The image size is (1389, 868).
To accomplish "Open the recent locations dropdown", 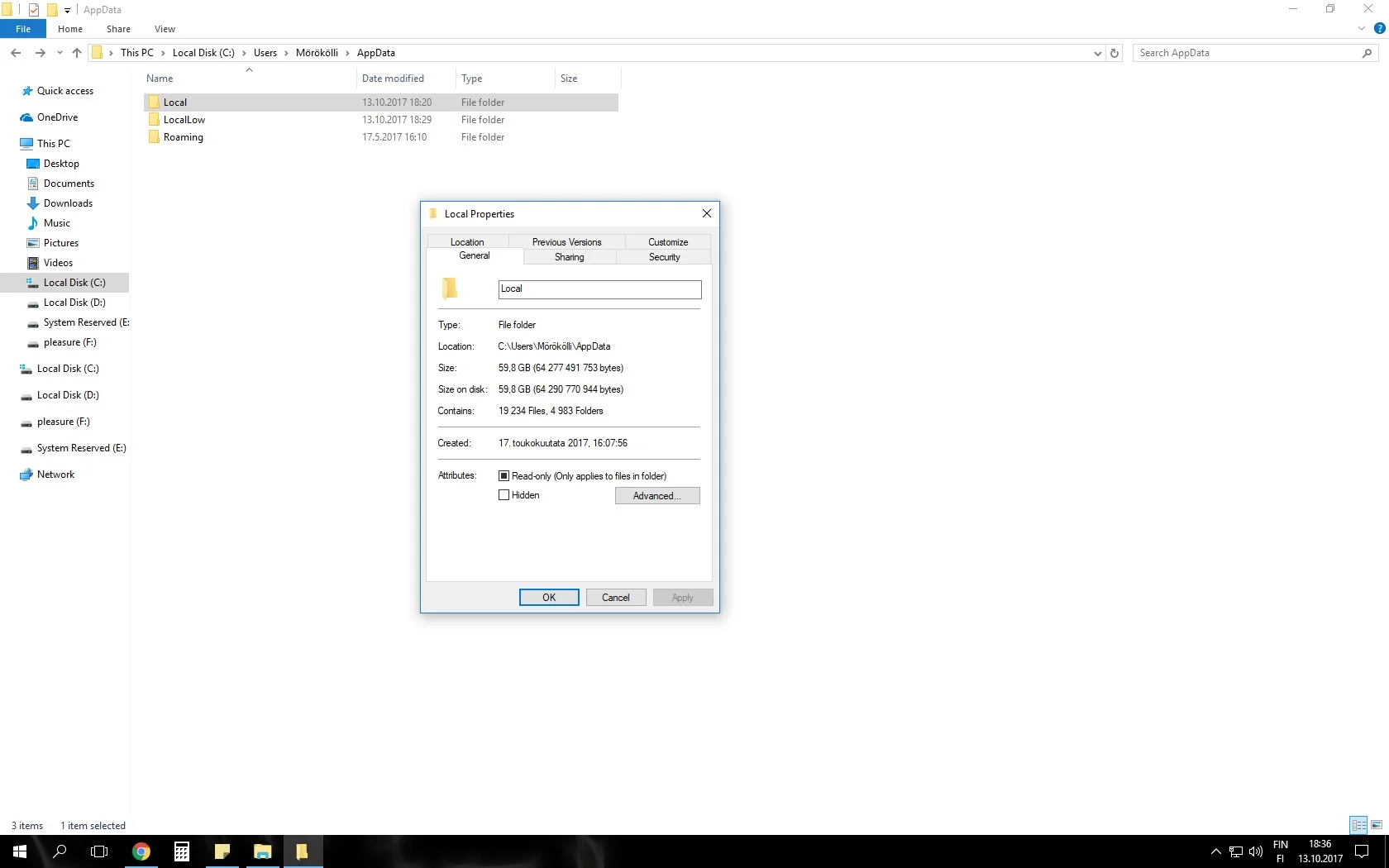I will click(60, 53).
